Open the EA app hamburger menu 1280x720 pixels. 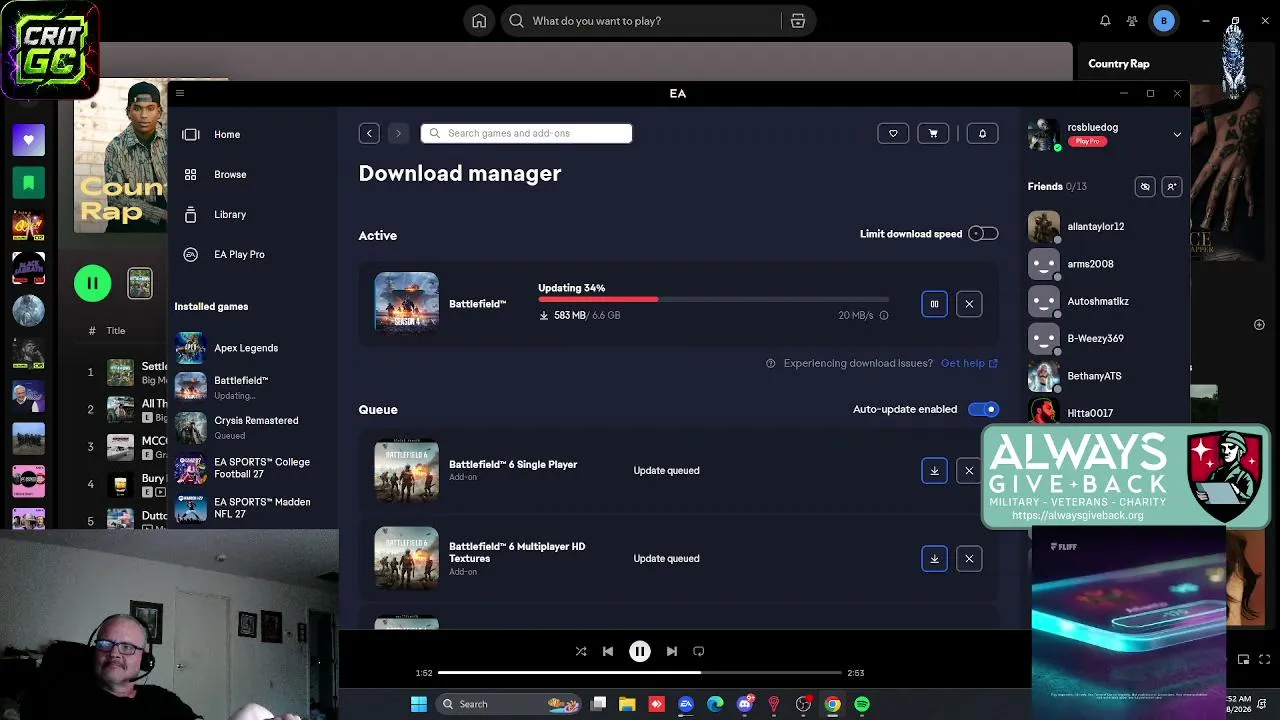[x=180, y=93]
